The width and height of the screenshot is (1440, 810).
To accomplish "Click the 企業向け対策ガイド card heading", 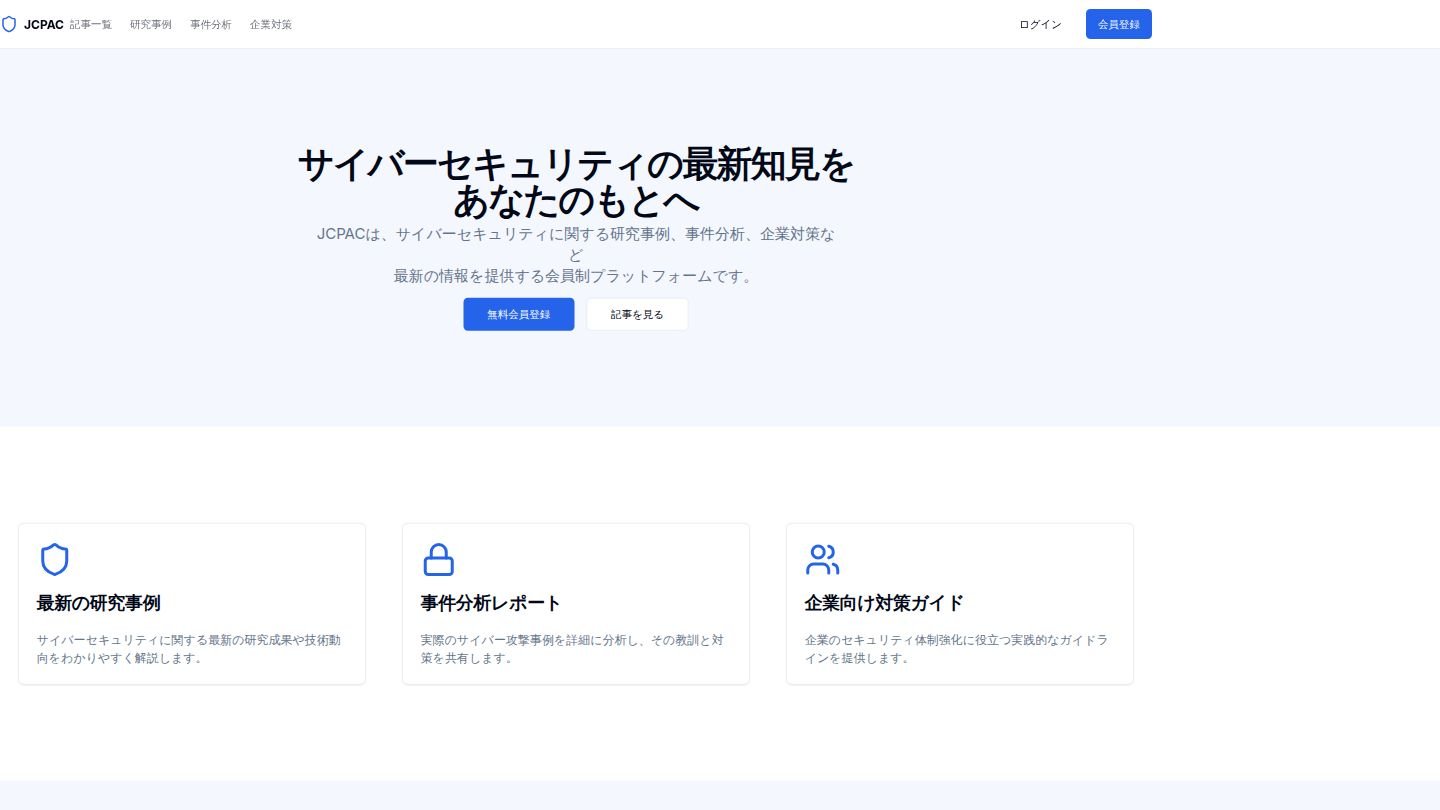I will point(884,603).
